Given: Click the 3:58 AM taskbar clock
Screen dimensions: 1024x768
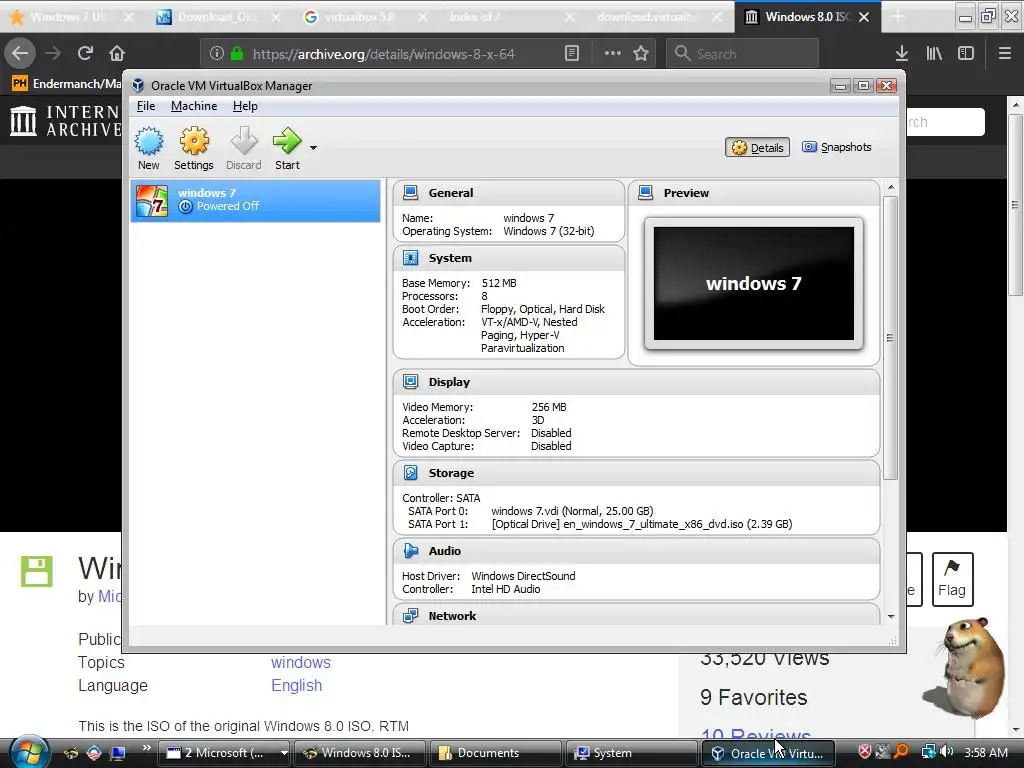Looking at the screenshot, I should (x=985, y=752).
